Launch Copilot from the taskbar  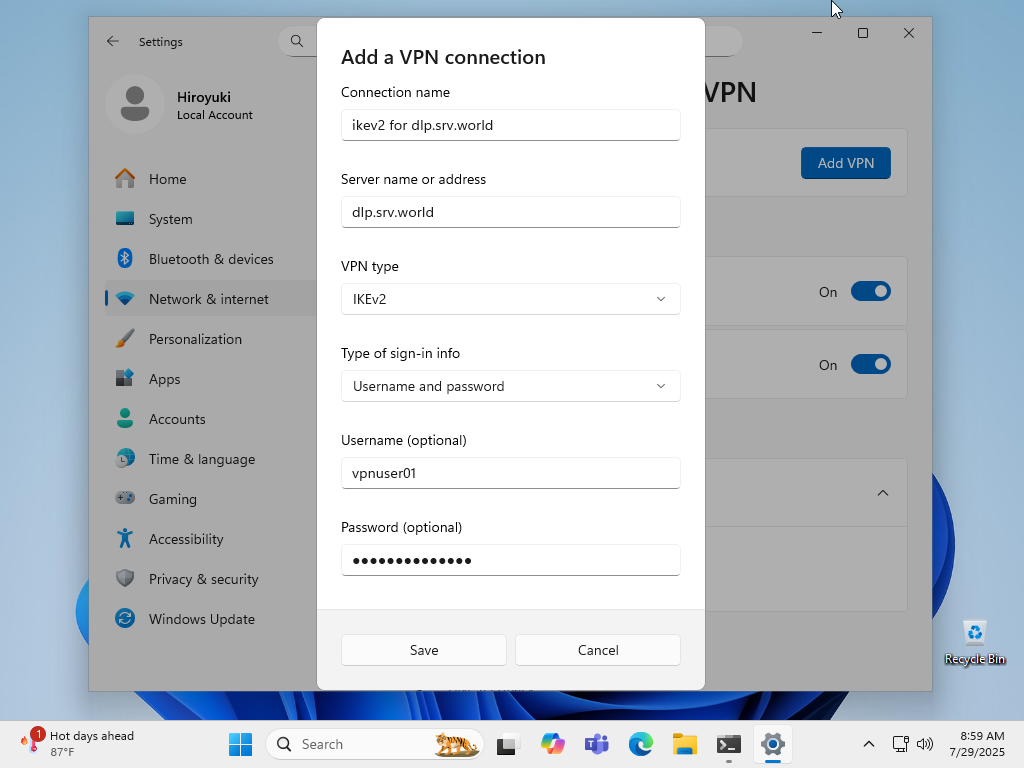point(552,744)
